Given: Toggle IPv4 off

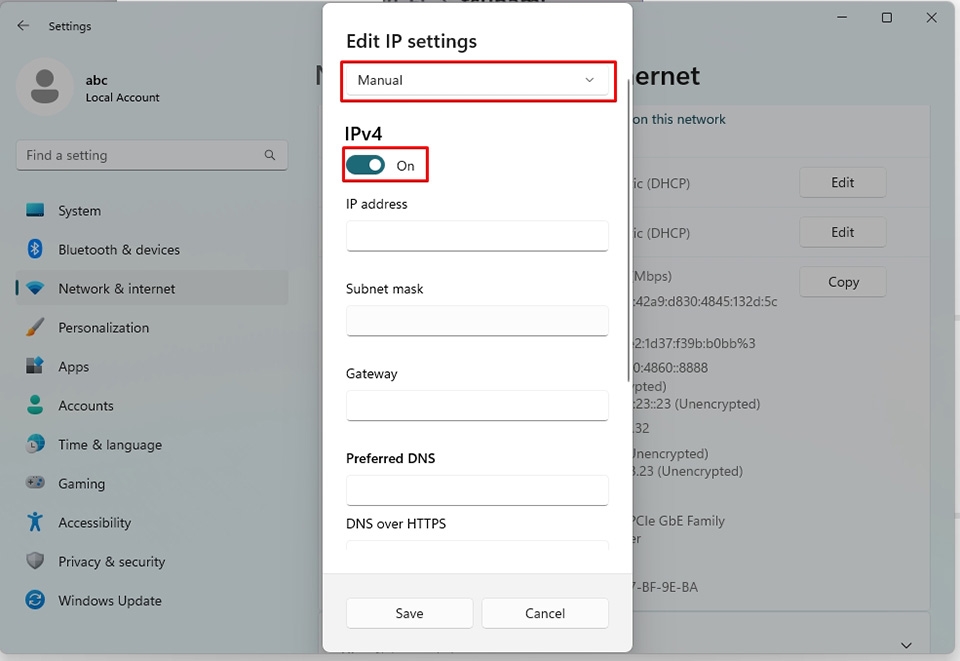Looking at the screenshot, I should tap(365, 164).
